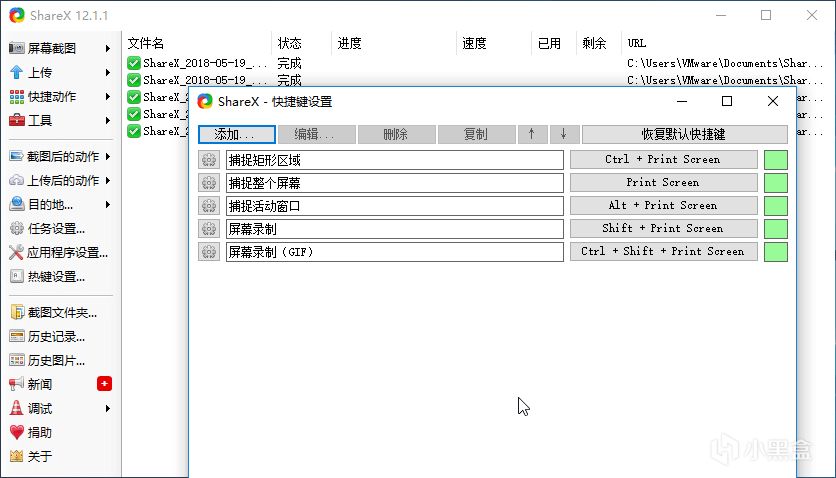
Task: Open 上传后的动作 after-upload tasks menu
Action: click(60, 181)
